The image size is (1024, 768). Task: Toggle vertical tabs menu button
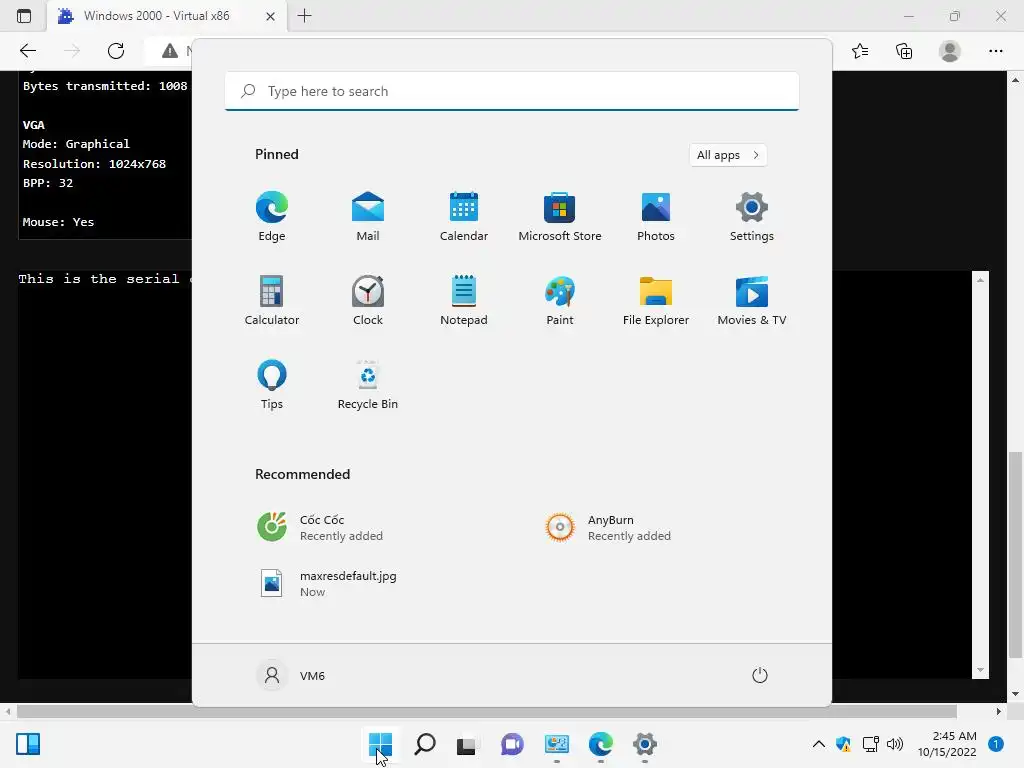coord(24,16)
